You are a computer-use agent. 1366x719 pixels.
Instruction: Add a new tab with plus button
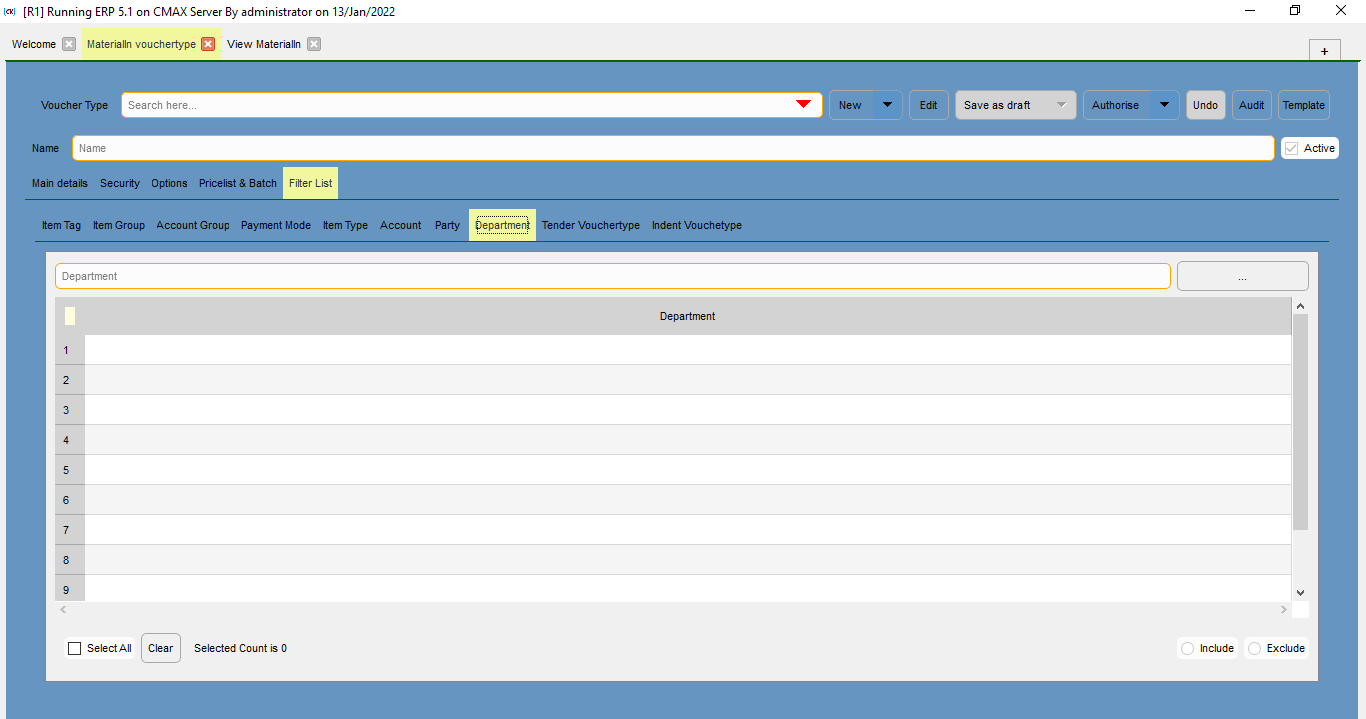pyautogui.click(x=1324, y=51)
